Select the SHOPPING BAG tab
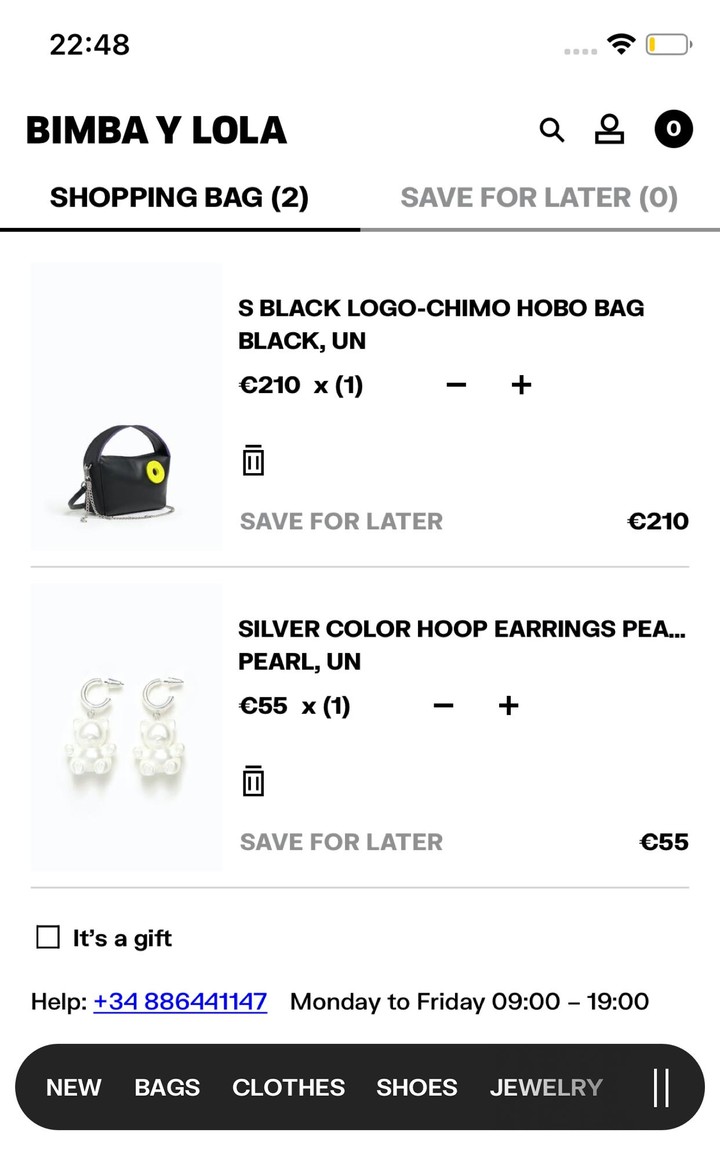This screenshot has height=1176, width=720. [x=179, y=197]
